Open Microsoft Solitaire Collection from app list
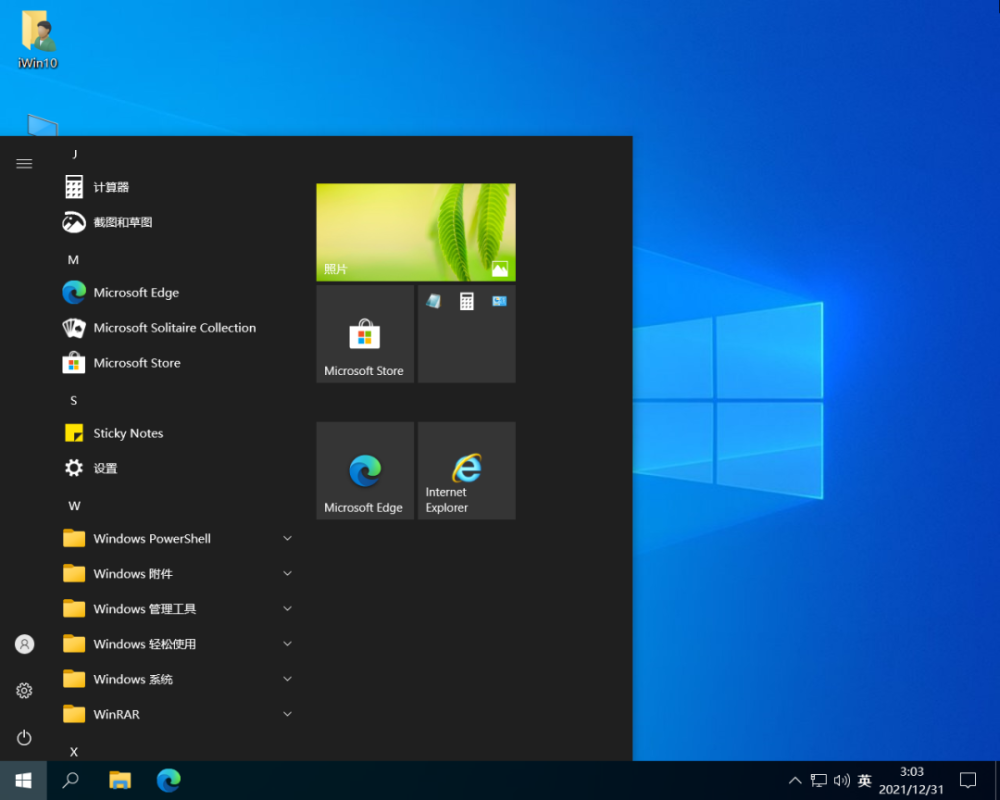The width and height of the screenshot is (1000, 800). pos(174,328)
